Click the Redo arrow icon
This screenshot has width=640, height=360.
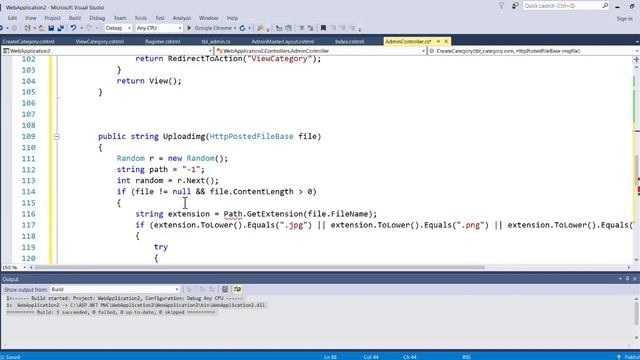[x=89, y=28]
